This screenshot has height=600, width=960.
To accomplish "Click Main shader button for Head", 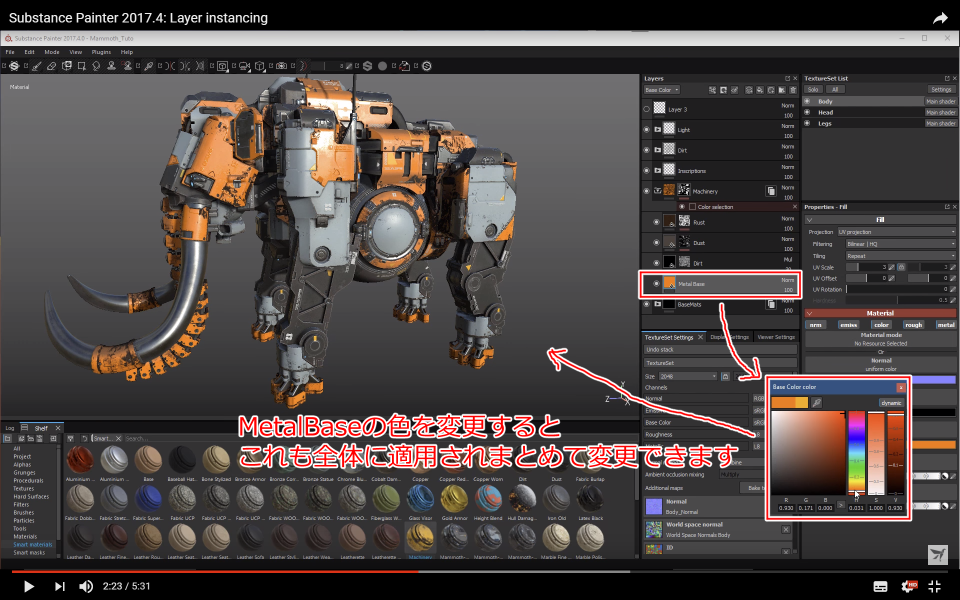I will coord(940,112).
